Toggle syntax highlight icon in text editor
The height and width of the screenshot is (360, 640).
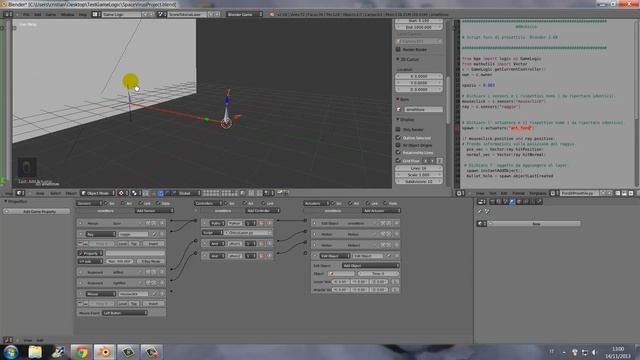631,193
